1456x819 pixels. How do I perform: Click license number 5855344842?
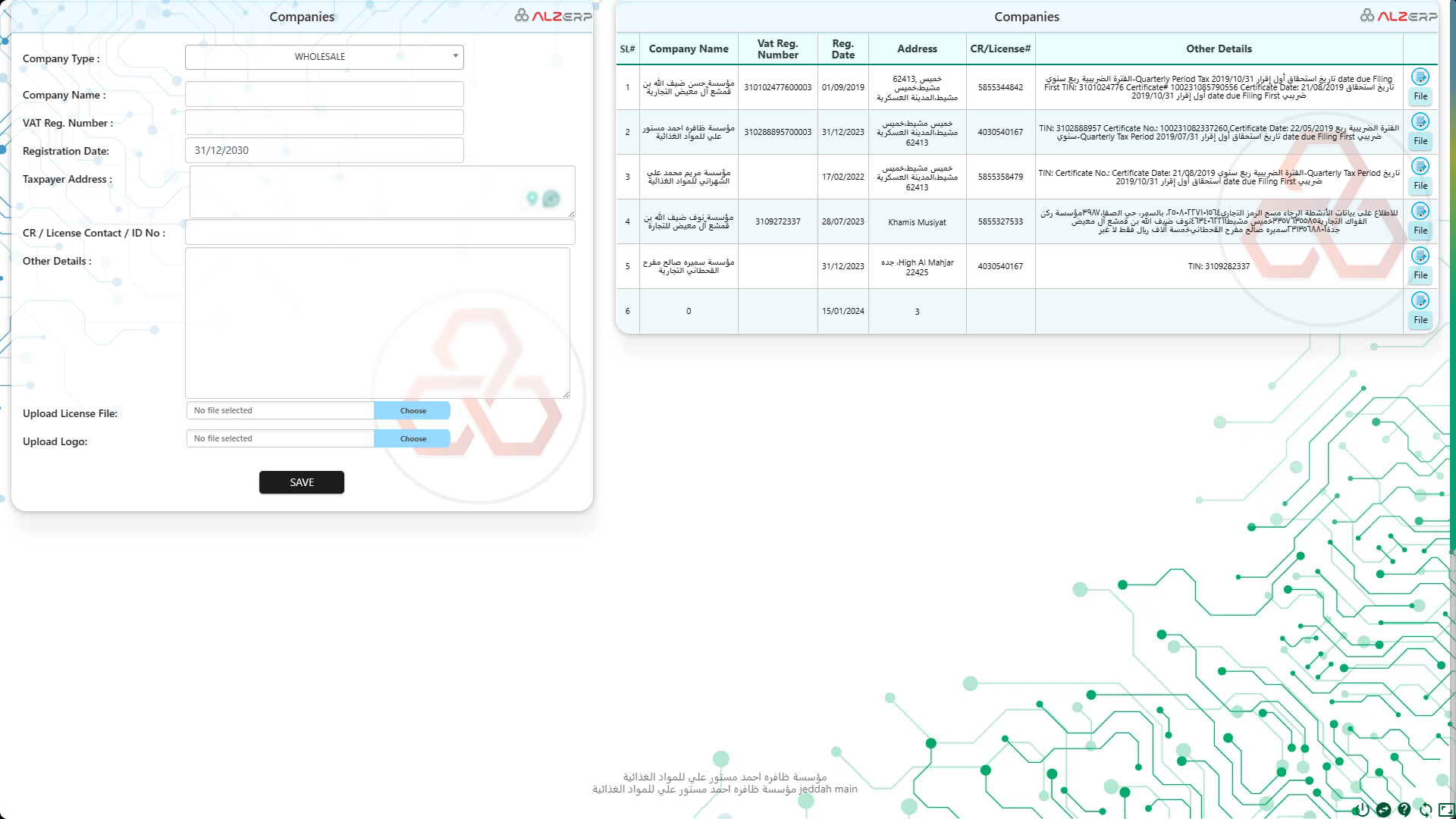1001,87
